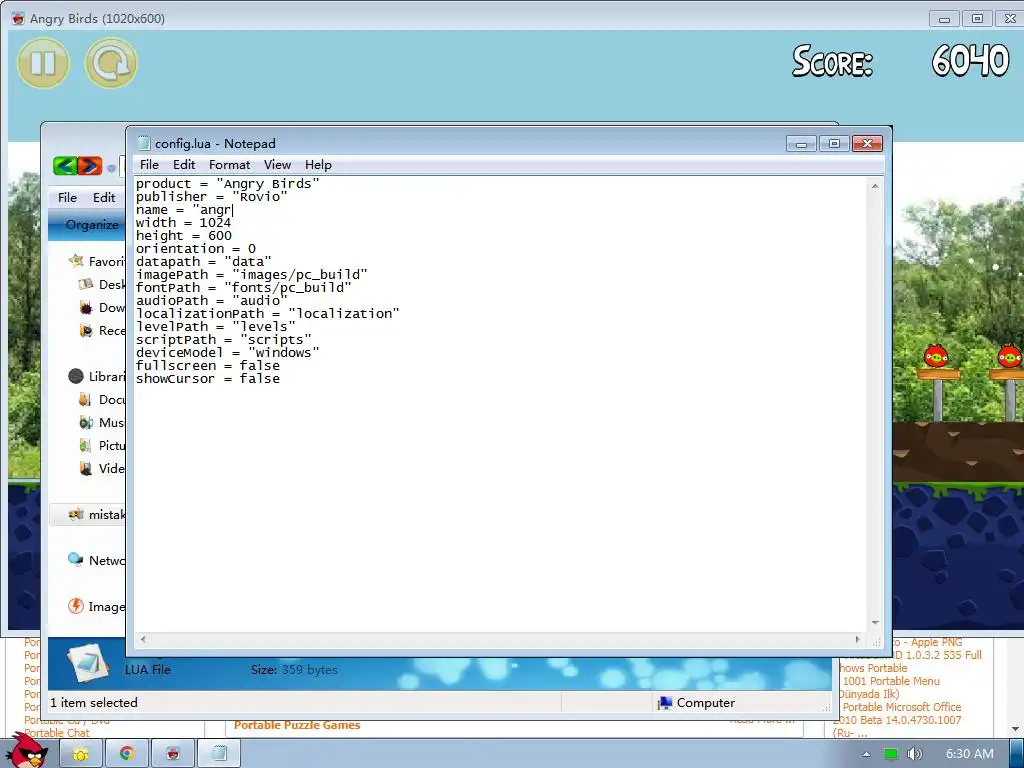The width and height of the screenshot is (1024, 768).
Task: Click the score value 6040
Action: (x=970, y=61)
